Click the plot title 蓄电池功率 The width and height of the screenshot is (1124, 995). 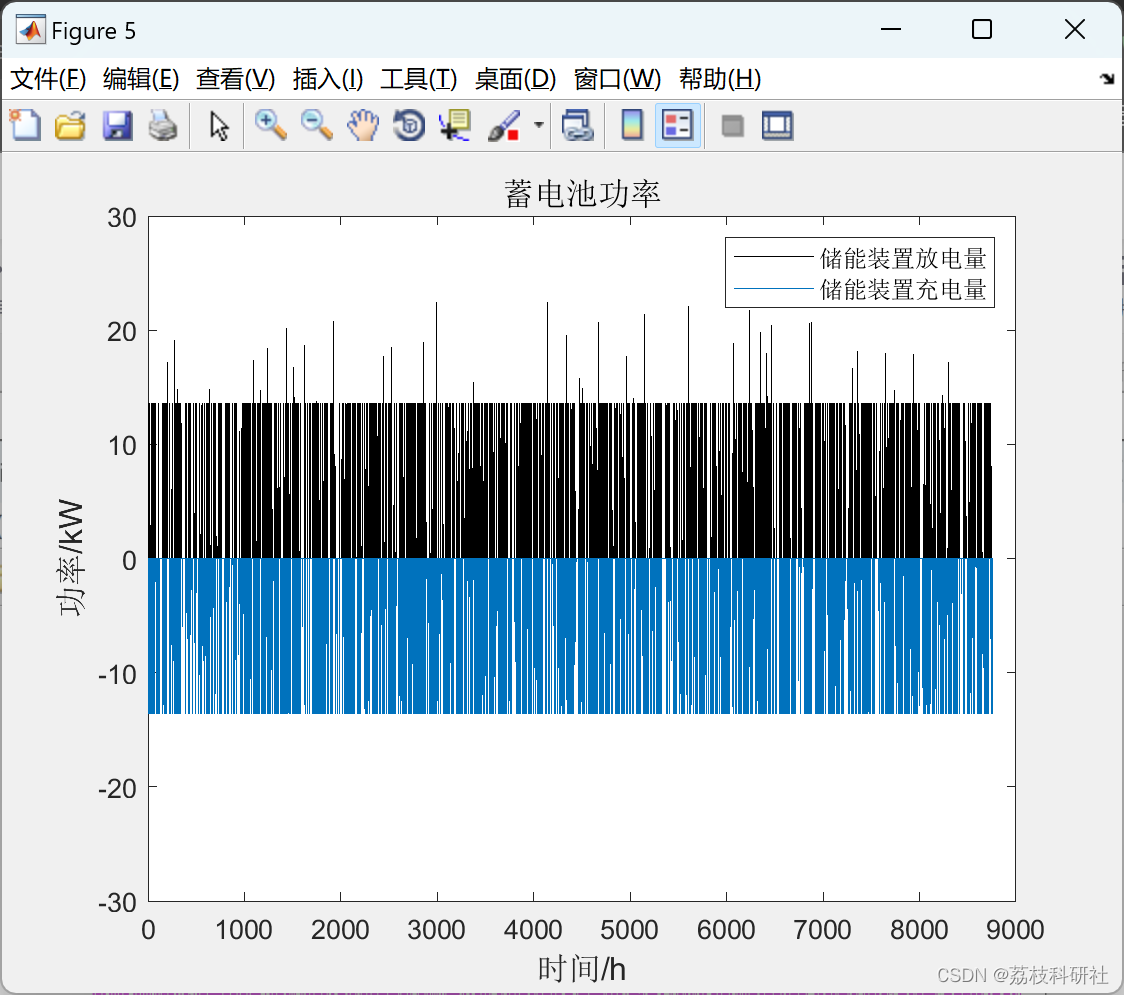tap(582, 194)
